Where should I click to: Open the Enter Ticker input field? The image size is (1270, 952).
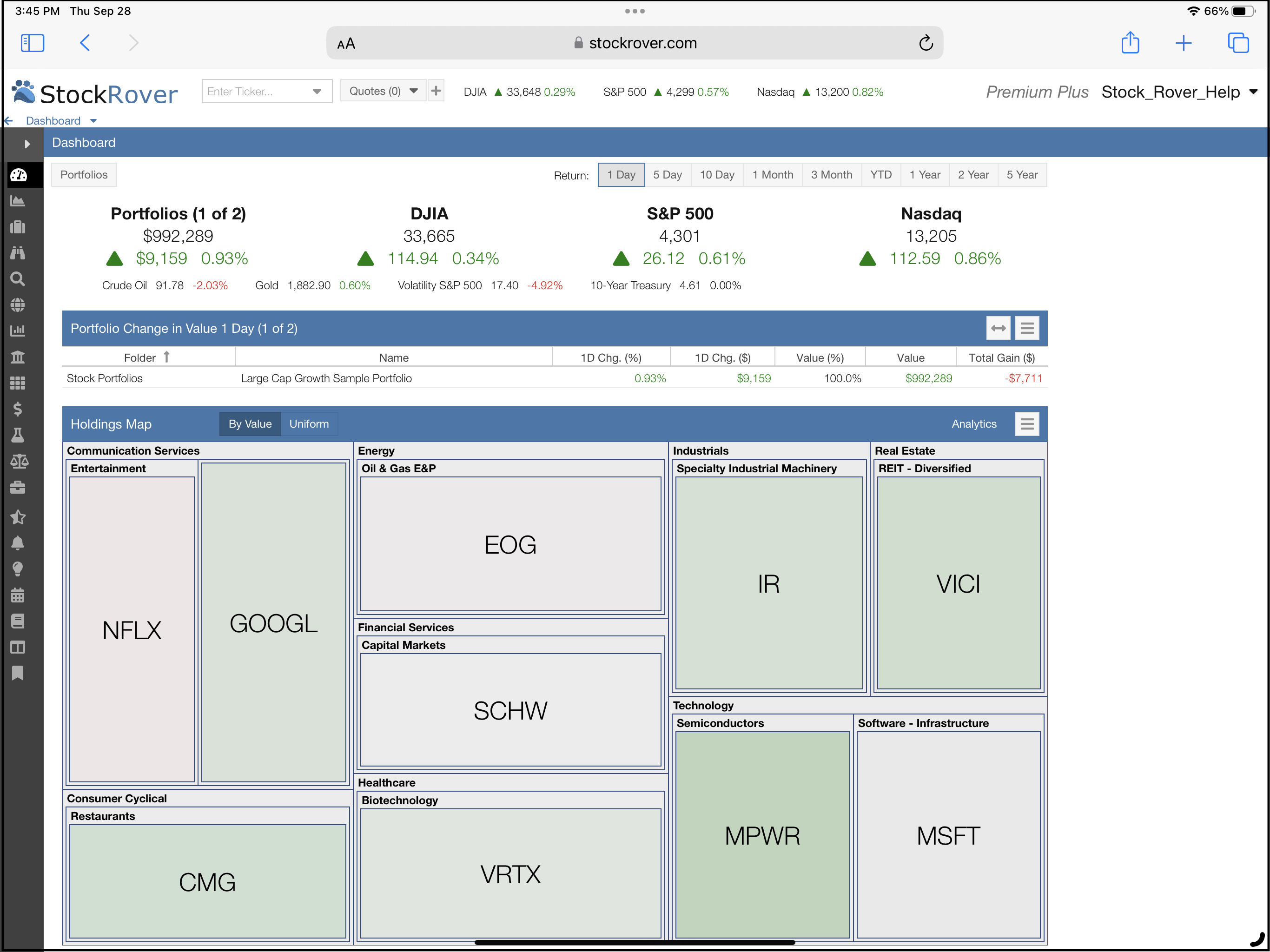click(265, 91)
